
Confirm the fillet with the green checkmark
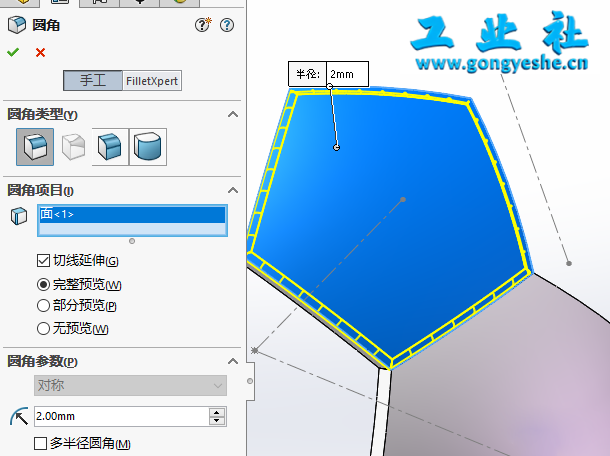click(x=13, y=52)
